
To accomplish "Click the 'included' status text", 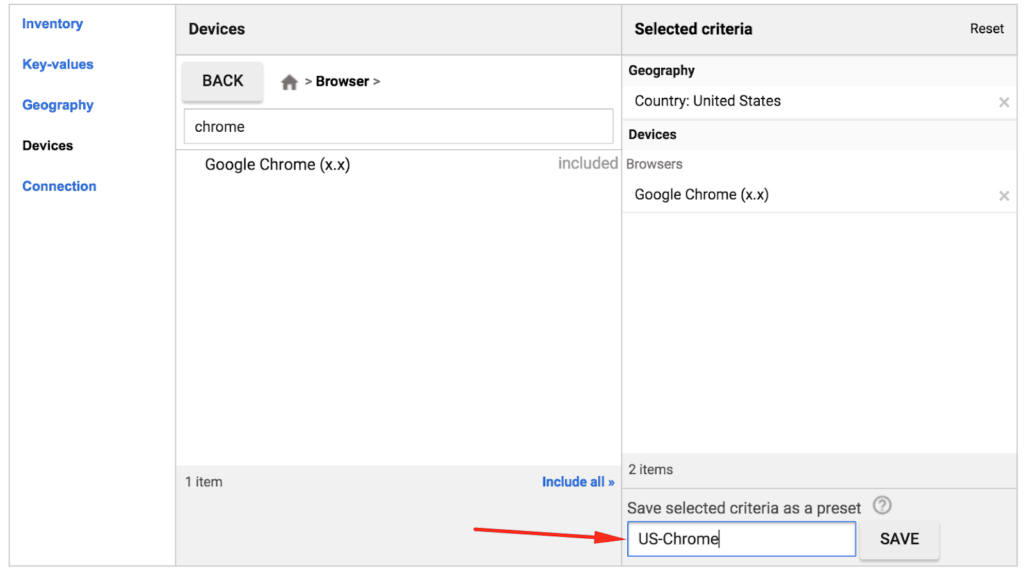I will [x=588, y=163].
